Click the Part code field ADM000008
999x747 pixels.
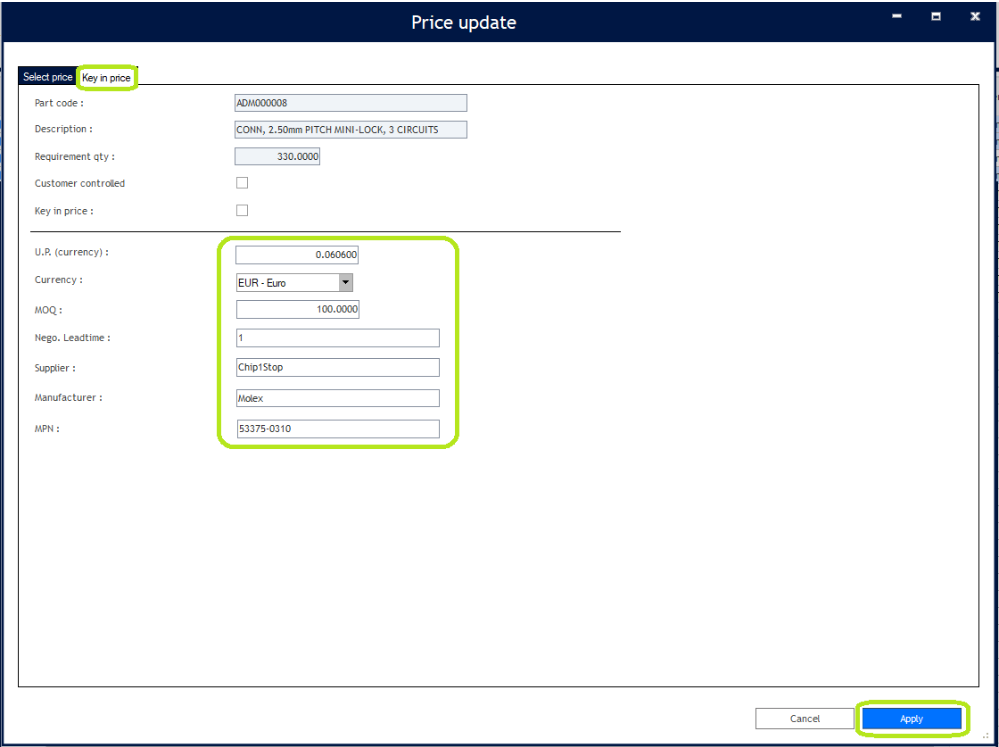tap(350, 102)
